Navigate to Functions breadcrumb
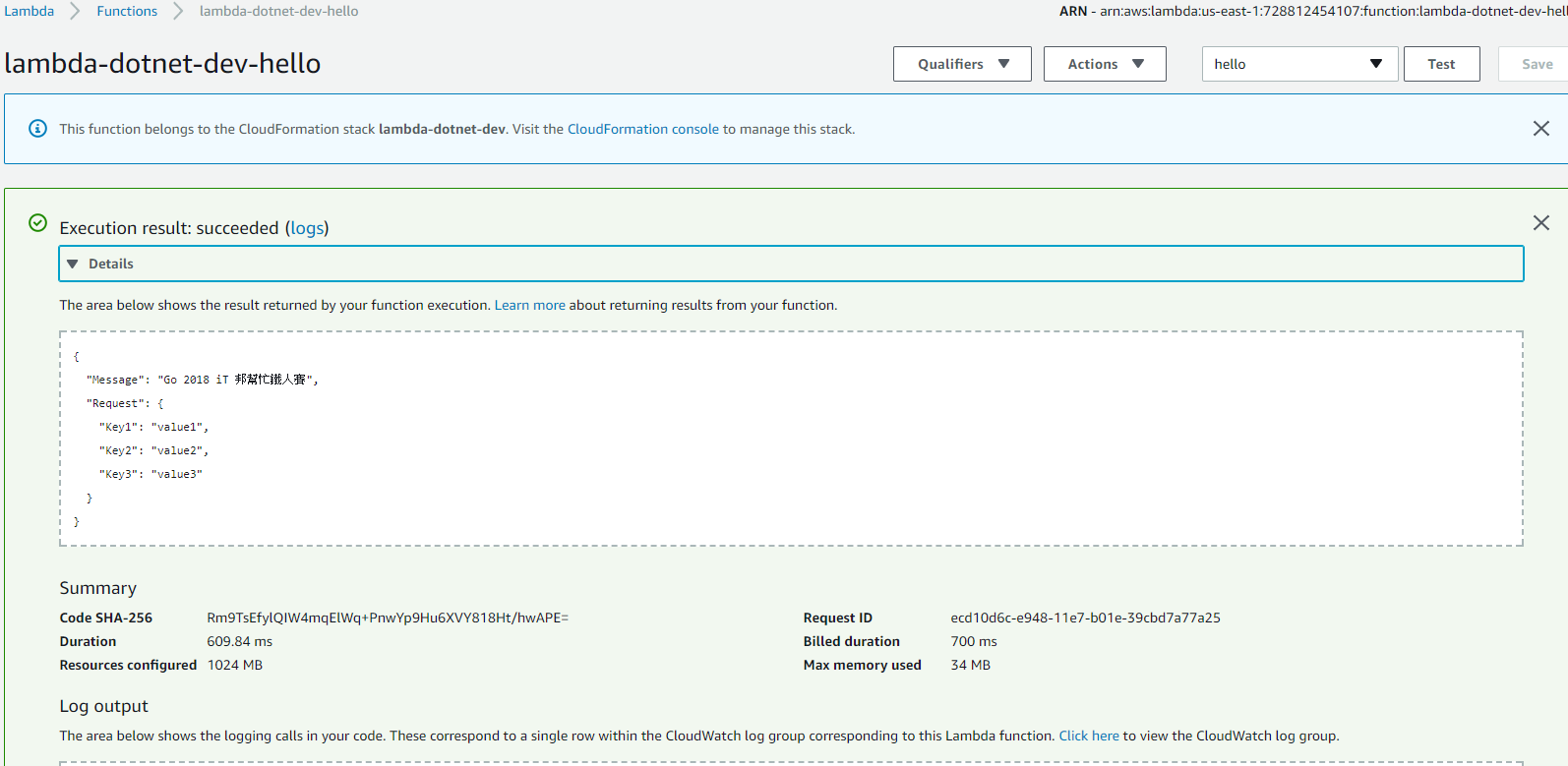The height and width of the screenshot is (766, 1568). pos(127,11)
